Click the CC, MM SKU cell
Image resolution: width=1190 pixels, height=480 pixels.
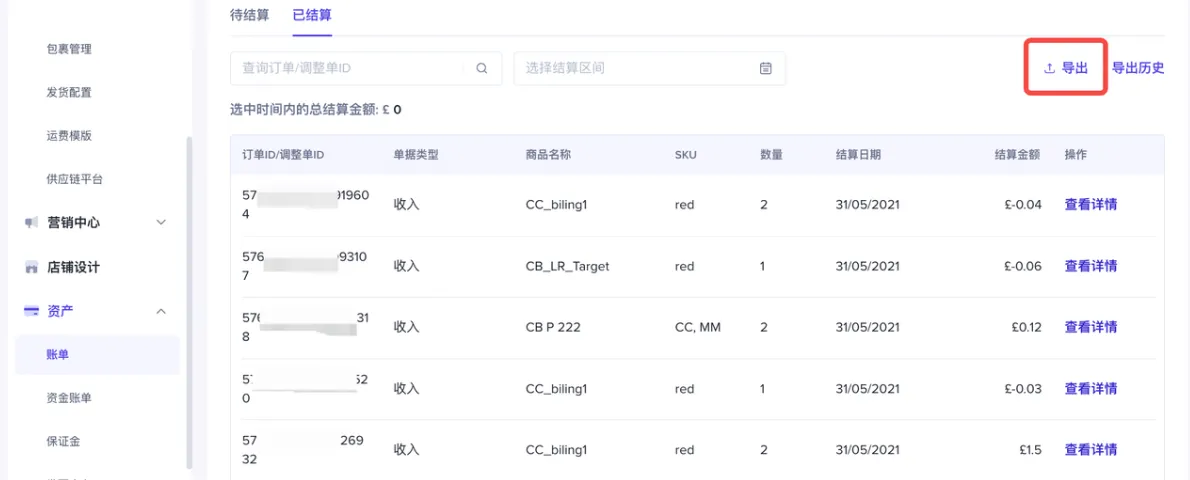[697, 327]
